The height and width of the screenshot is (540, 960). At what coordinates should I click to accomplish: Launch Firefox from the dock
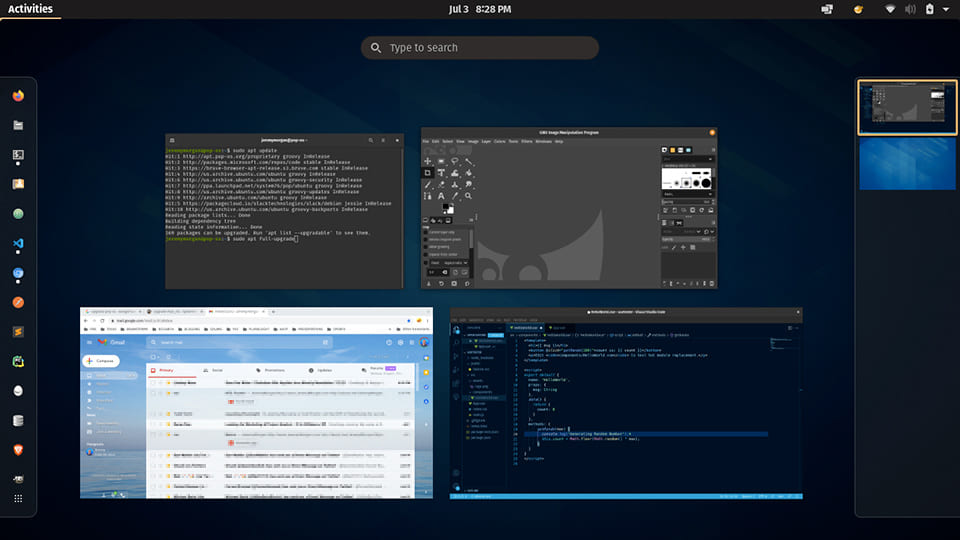[x=18, y=96]
